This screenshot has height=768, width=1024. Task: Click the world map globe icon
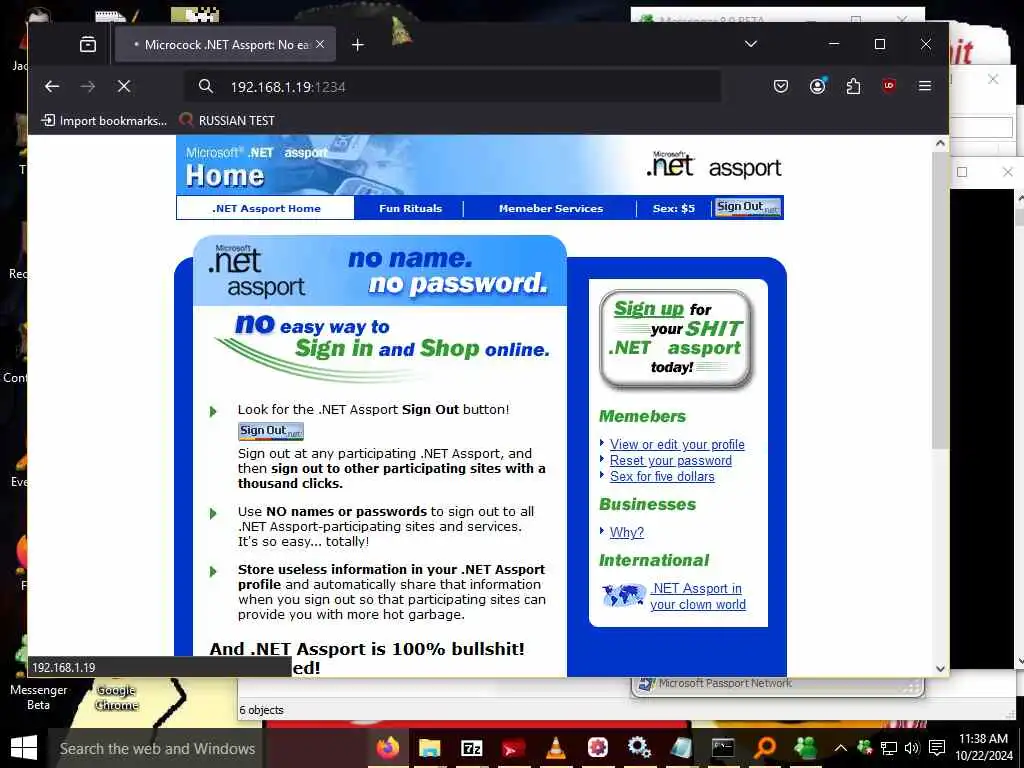click(624, 595)
